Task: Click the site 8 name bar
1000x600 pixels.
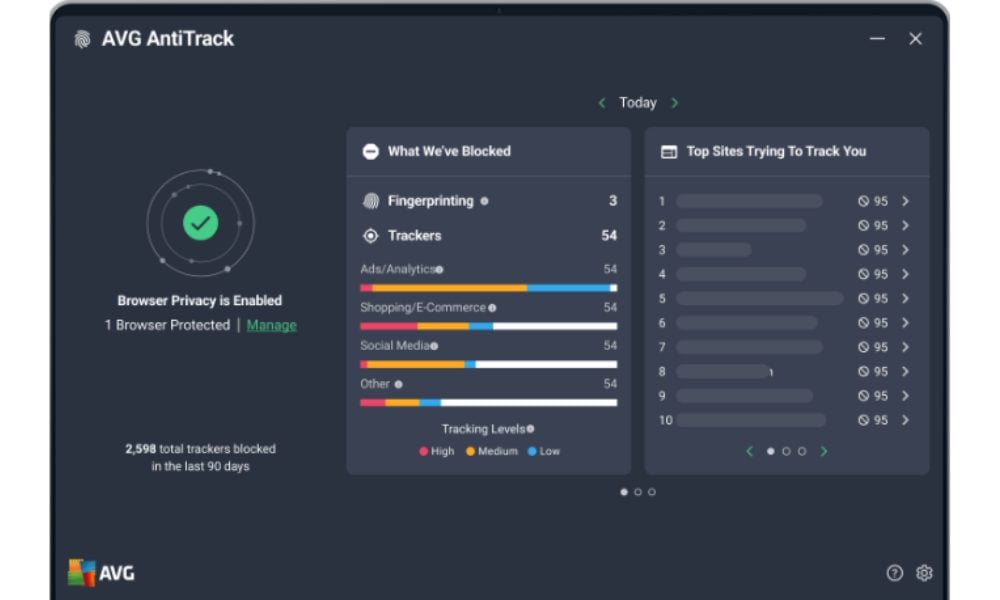Action: coord(723,371)
